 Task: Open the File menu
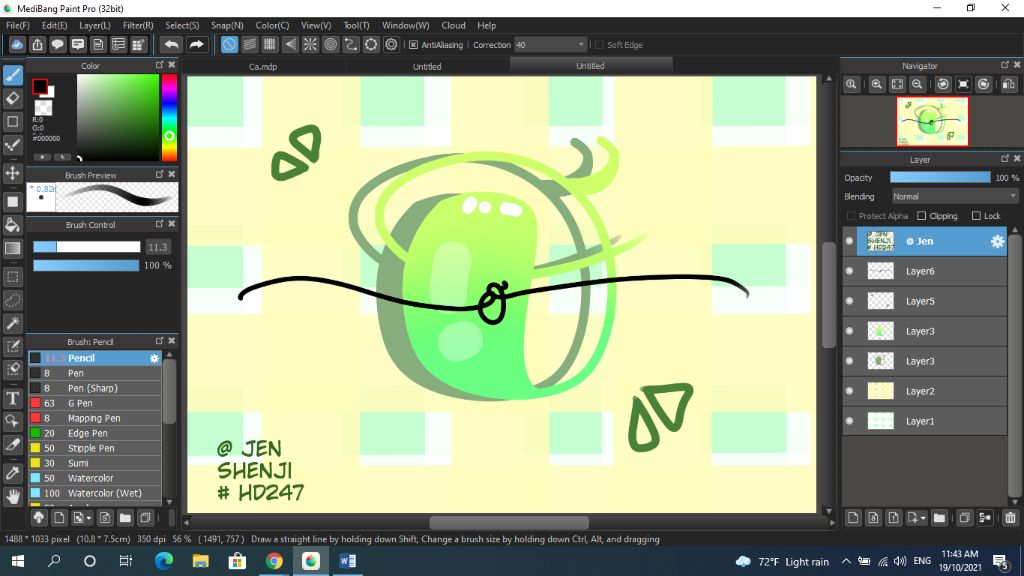pos(18,25)
